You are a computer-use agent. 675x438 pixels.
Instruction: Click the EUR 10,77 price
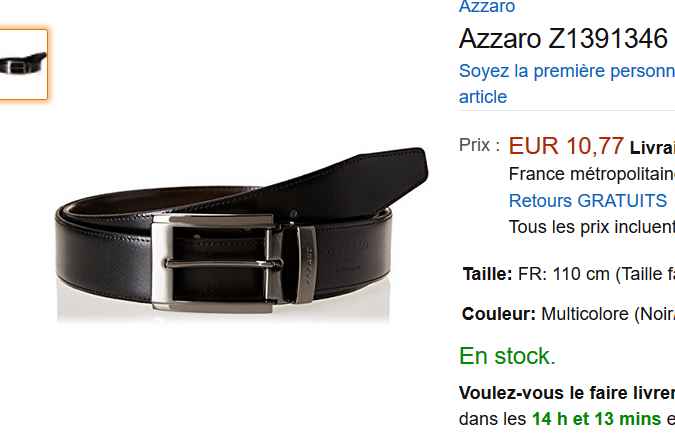[566, 146]
